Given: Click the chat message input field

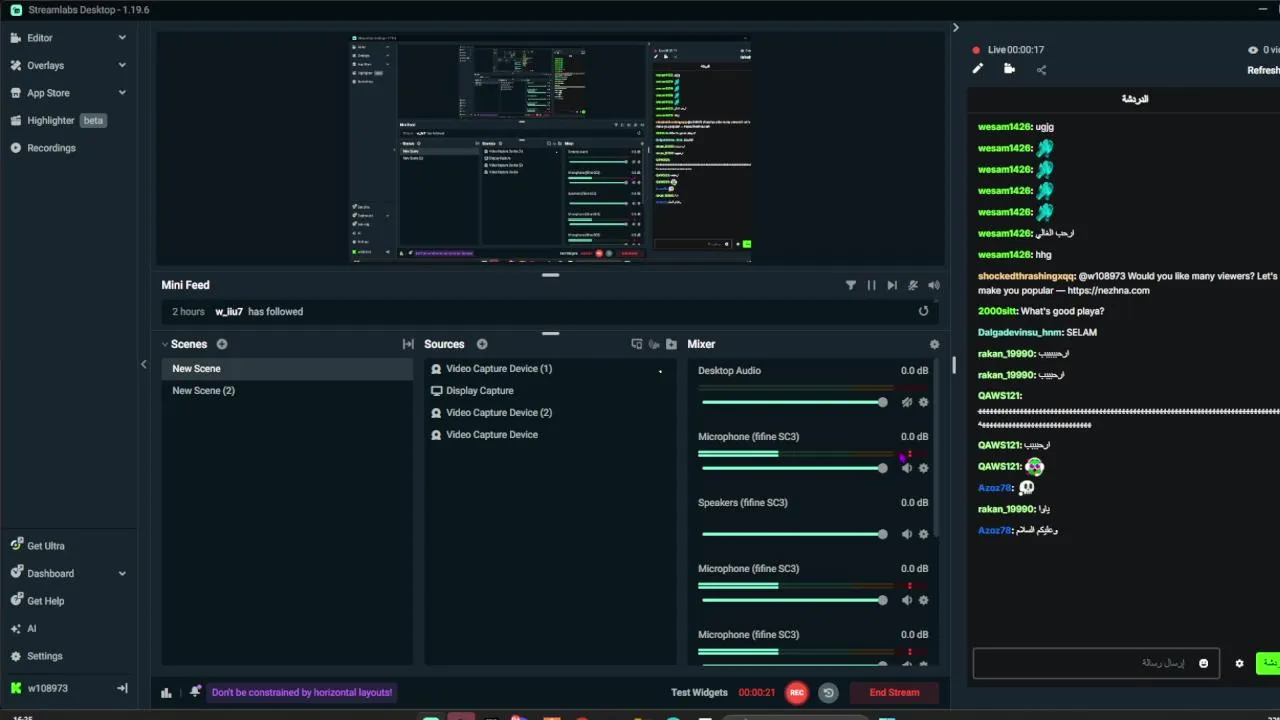Looking at the screenshot, I should pos(1096,663).
